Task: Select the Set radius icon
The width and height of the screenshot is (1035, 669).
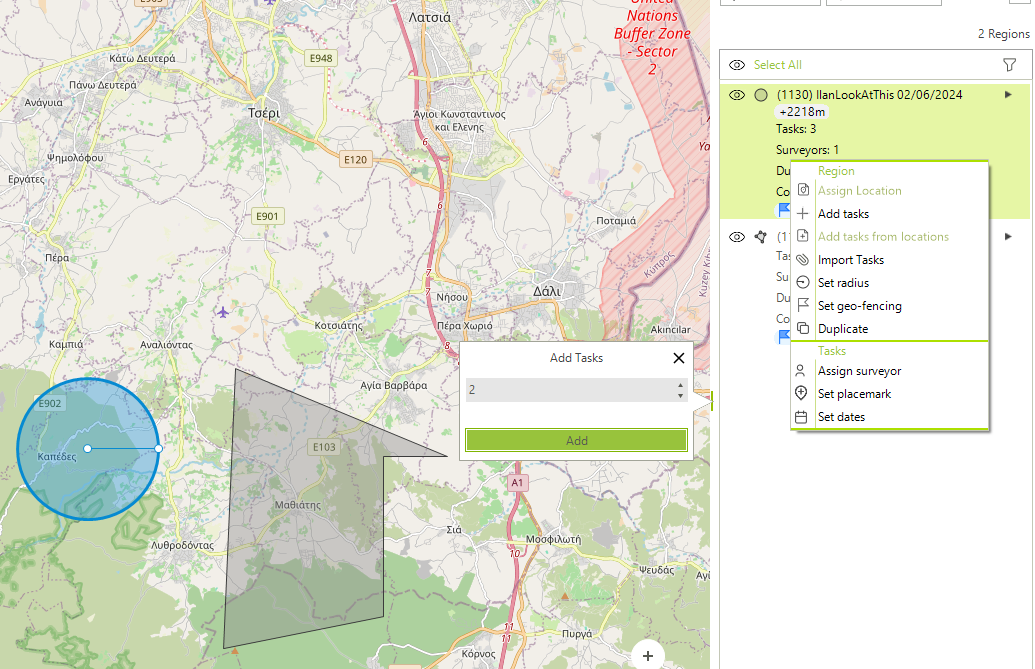Action: [801, 282]
